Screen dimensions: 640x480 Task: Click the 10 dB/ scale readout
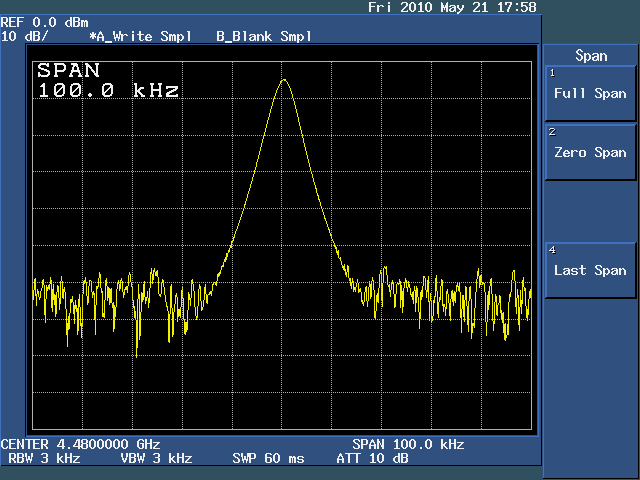point(27,36)
